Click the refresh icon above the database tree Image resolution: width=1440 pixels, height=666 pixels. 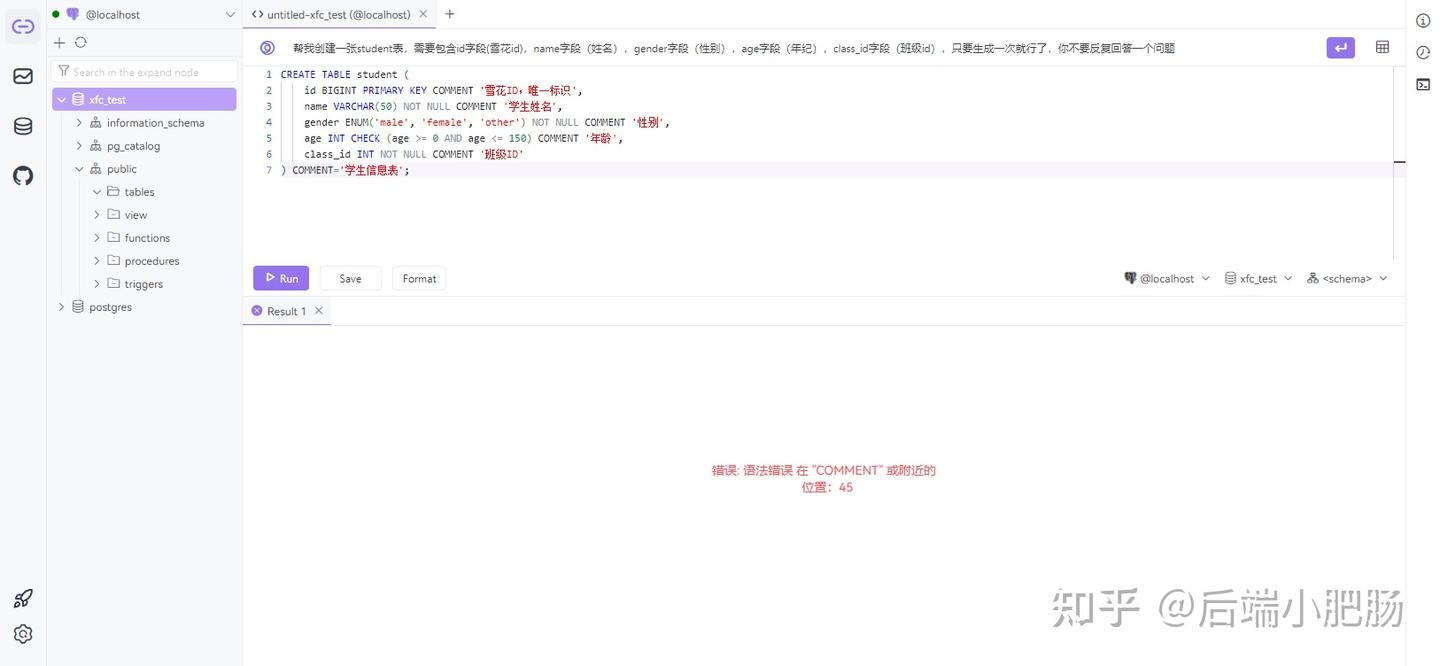click(x=80, y=42)
